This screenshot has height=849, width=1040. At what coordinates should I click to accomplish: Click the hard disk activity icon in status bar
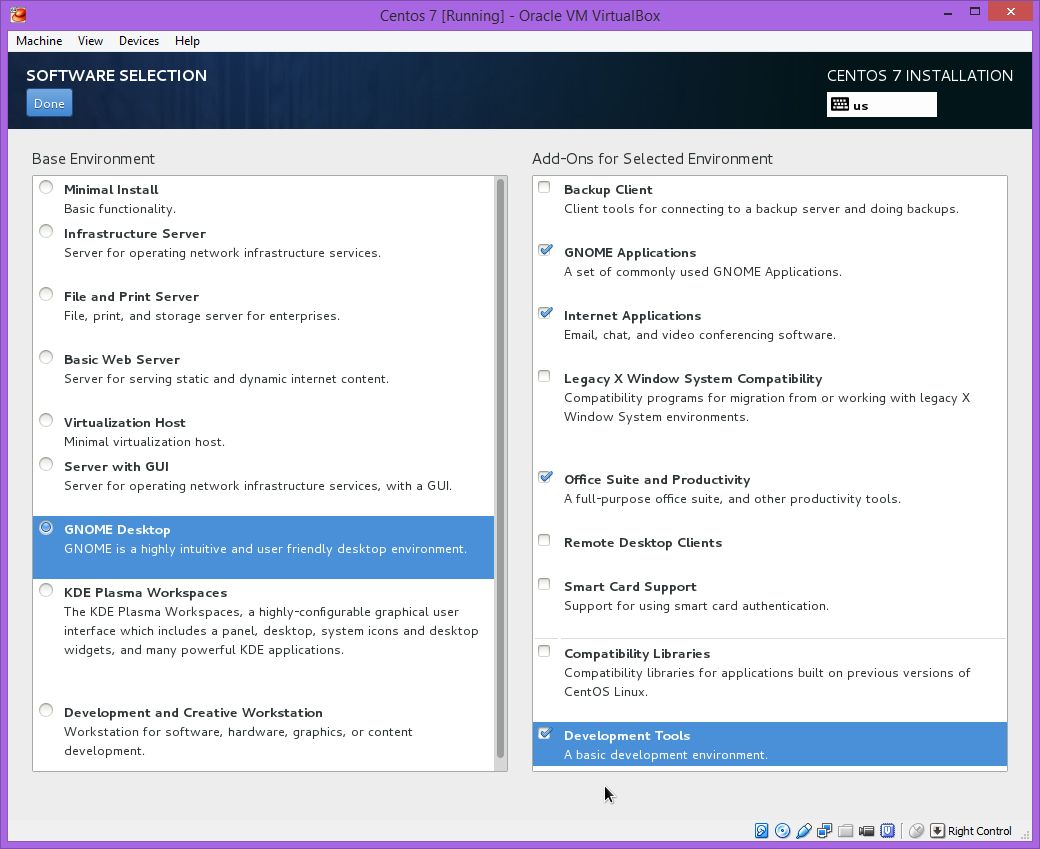(761, 830)
